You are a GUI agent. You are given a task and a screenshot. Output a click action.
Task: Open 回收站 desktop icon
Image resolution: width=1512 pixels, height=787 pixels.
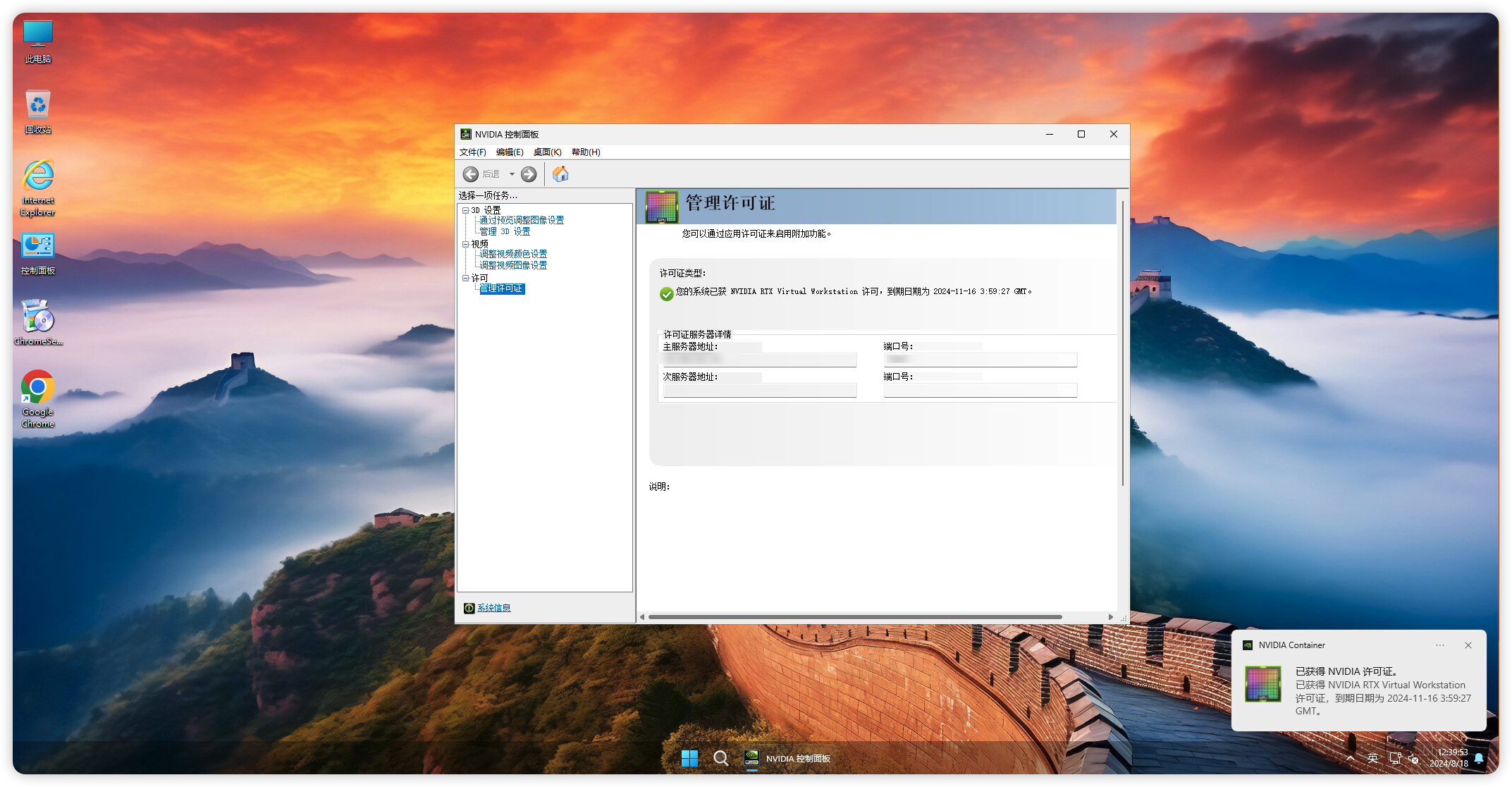[x=38, y=112]
